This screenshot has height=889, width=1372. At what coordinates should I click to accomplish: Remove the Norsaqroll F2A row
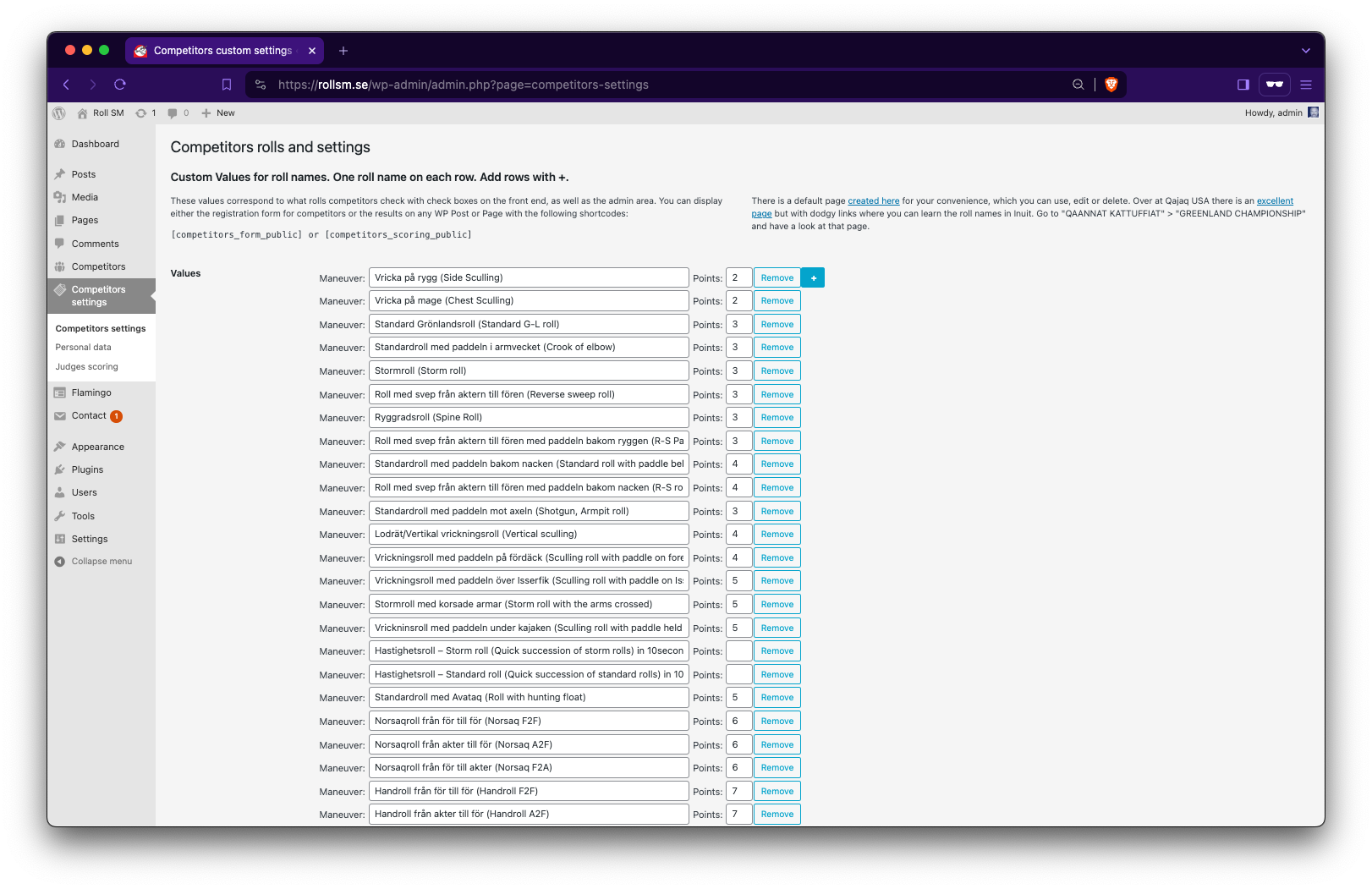pos(777,768)
